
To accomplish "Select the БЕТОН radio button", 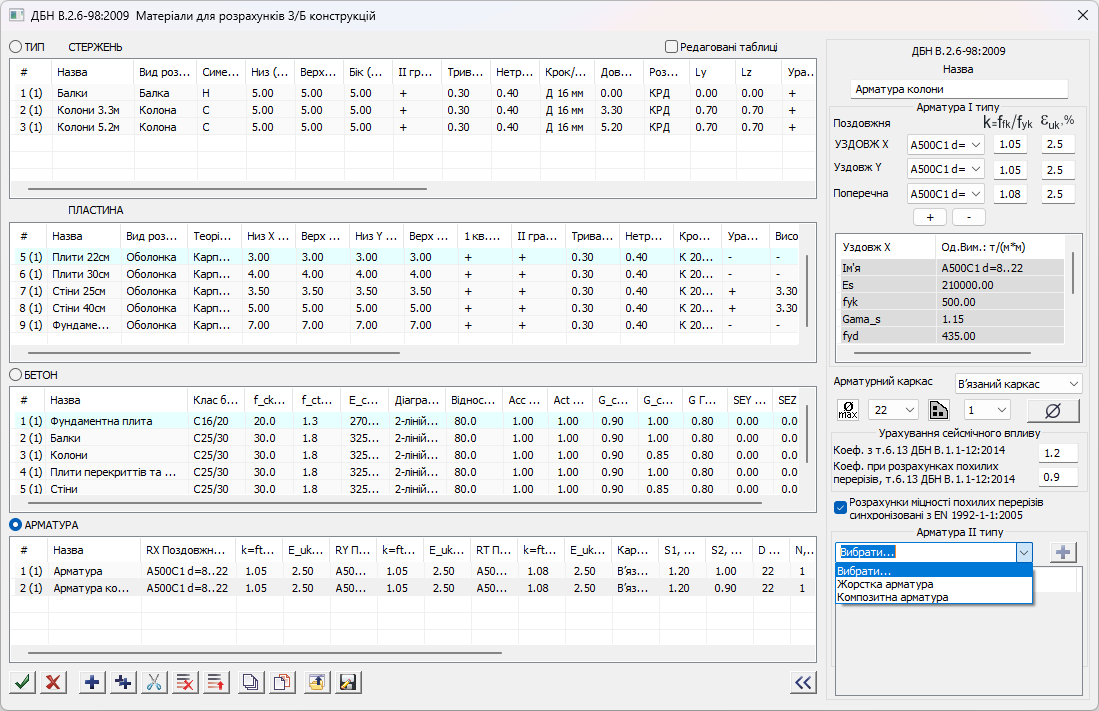I will [x=16, y=374].
